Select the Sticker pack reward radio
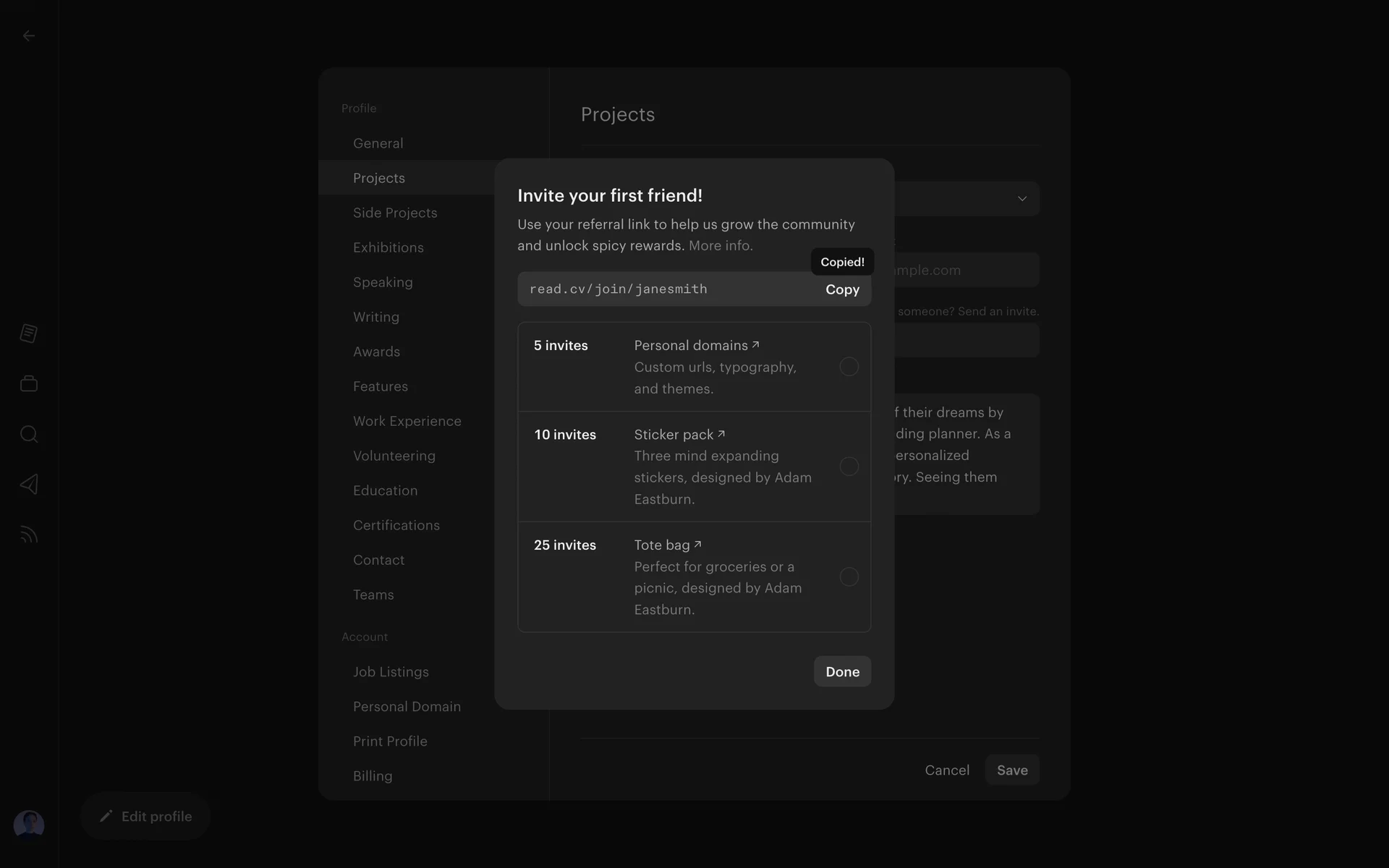This screenshot has width=1389, height=868. coord(849,467)
